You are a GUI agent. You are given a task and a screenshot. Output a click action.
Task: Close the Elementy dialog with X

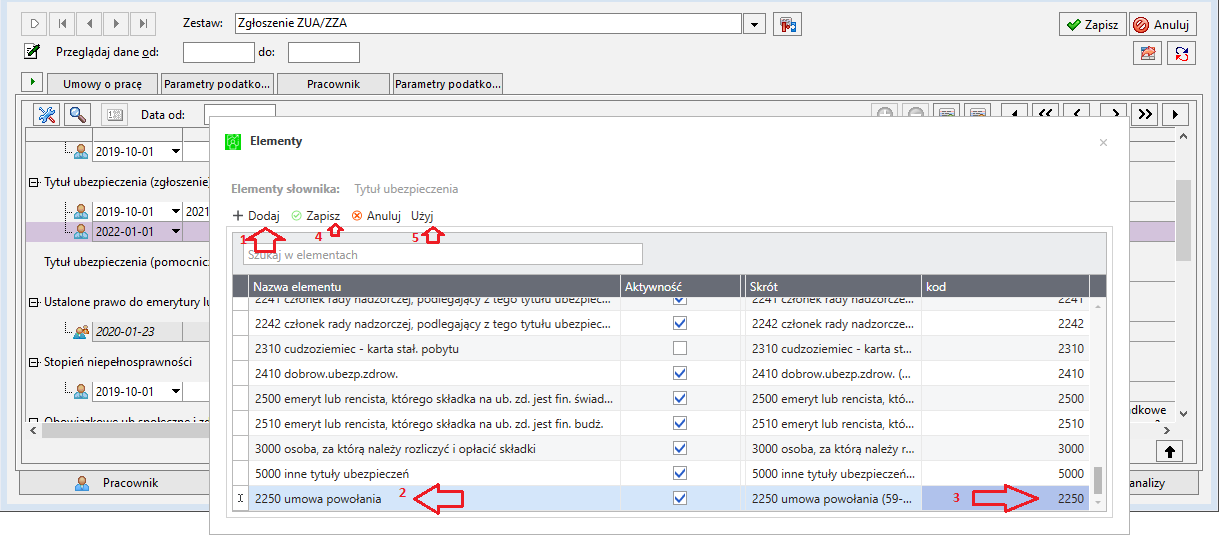[1104, 143]
